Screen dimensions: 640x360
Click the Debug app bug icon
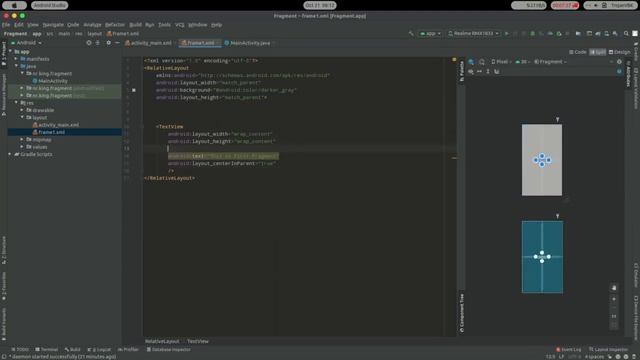[x=532, y=33]
